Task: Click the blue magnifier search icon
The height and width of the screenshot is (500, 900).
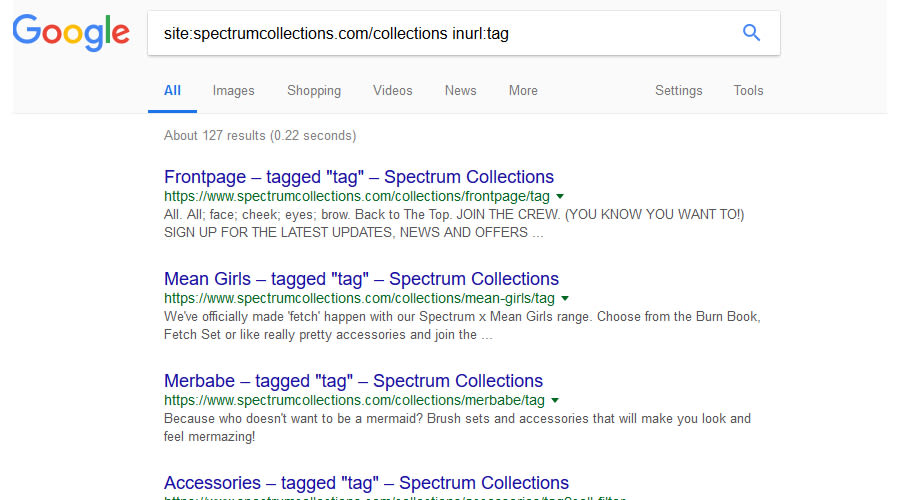Action: click(751, 33)
